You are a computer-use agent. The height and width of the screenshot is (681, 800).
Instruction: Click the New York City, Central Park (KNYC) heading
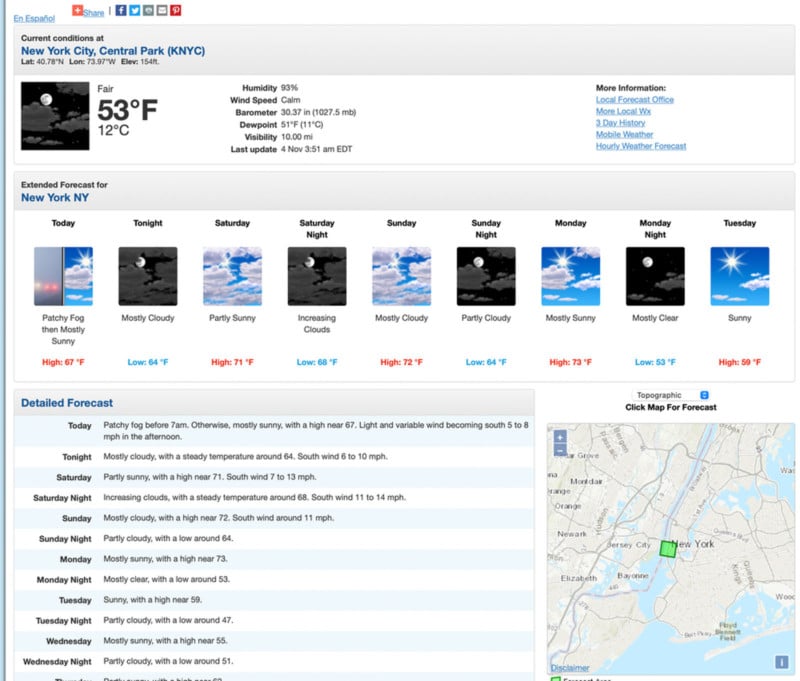[113, 51]
